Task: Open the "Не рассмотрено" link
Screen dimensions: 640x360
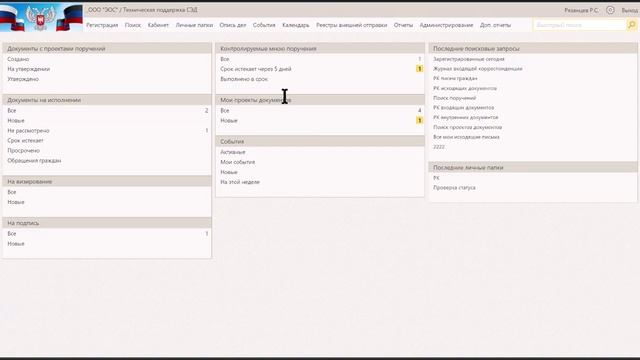Action: tap(28, 131)
